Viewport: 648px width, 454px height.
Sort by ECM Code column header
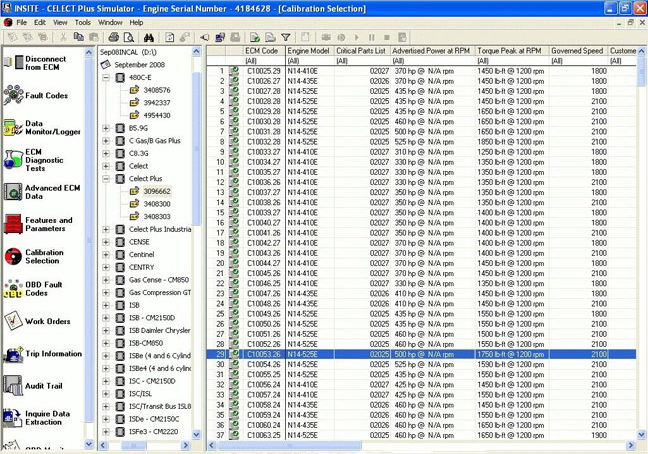(264, 51)
